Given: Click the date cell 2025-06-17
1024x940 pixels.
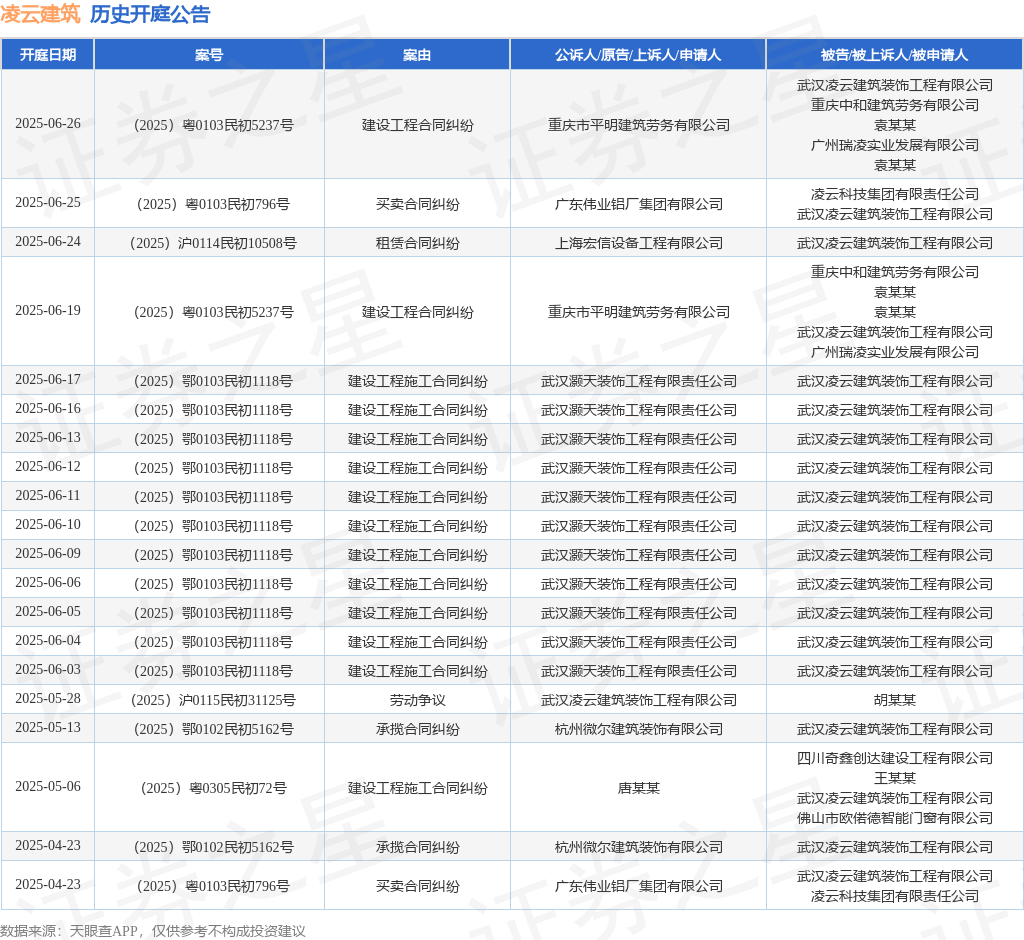Looking at the screenshot, I should (x=48, y=380).
